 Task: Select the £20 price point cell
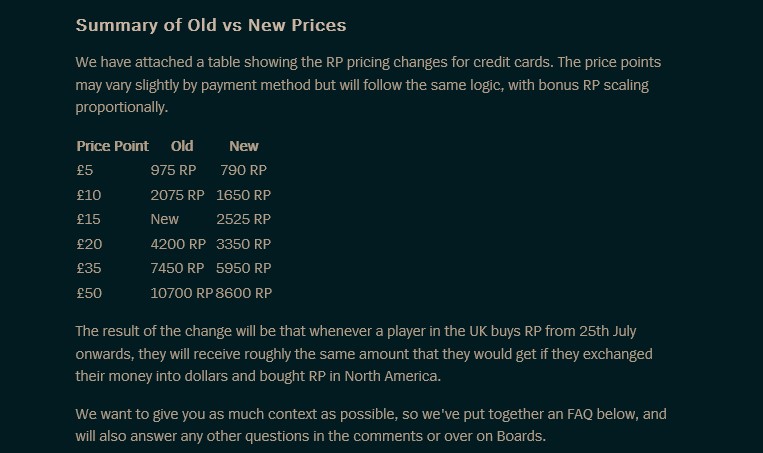(x=89, y=244)
